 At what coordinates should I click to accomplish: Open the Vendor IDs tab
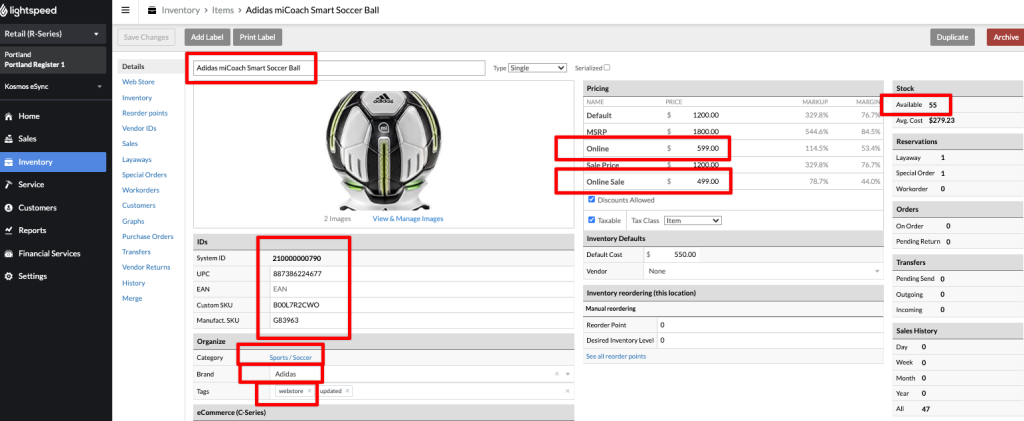139,129
